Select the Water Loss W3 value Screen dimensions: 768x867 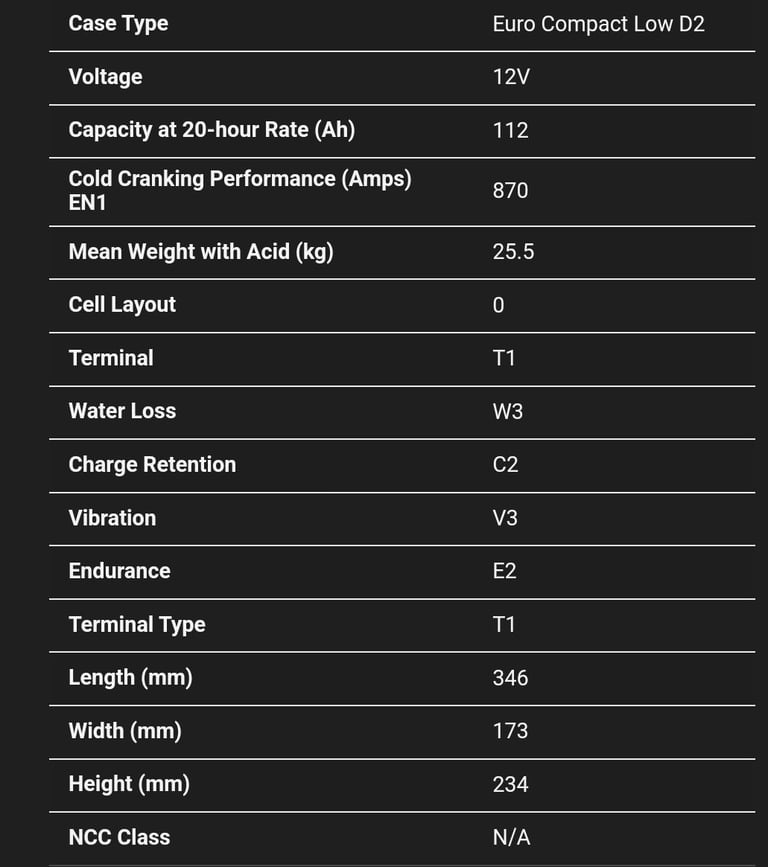508,412
